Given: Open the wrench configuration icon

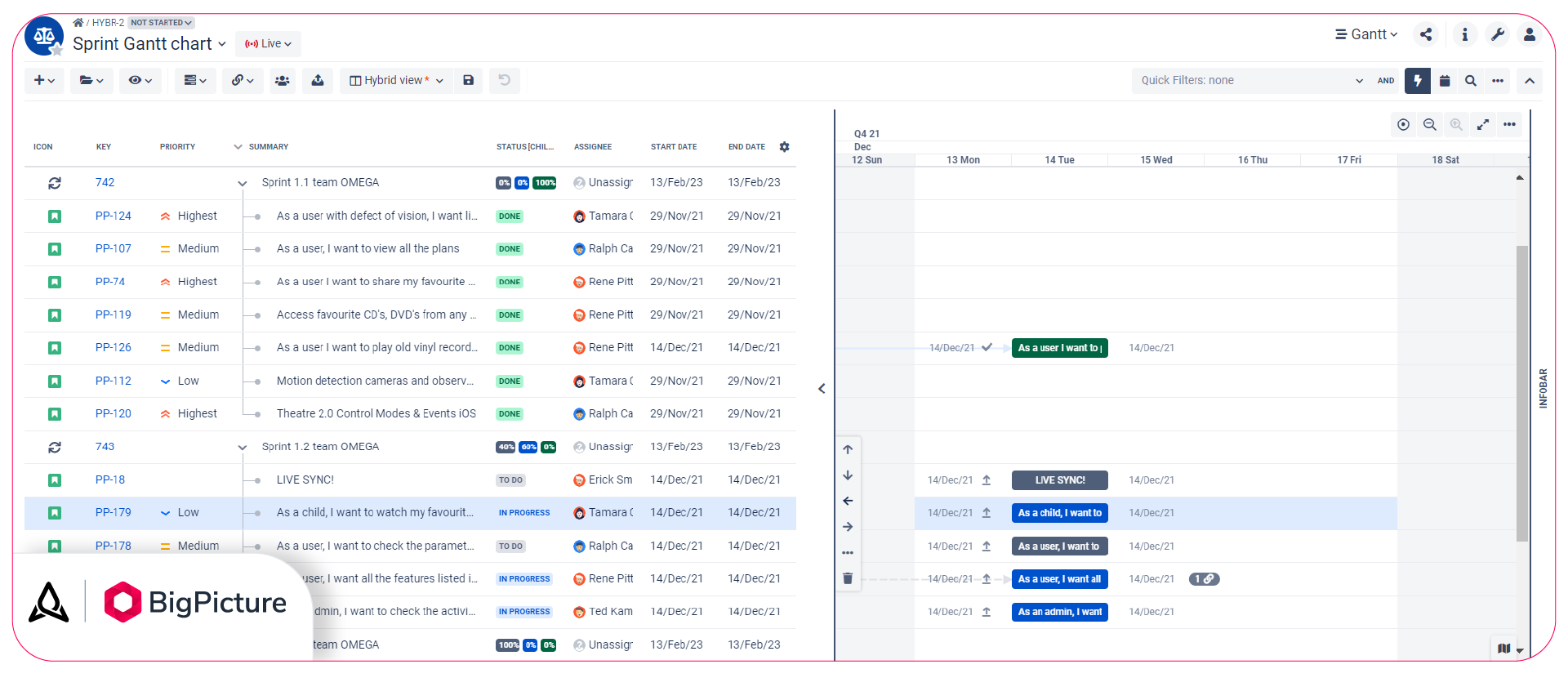Looking at the screenshot, I should click(x=1498, y=34).
